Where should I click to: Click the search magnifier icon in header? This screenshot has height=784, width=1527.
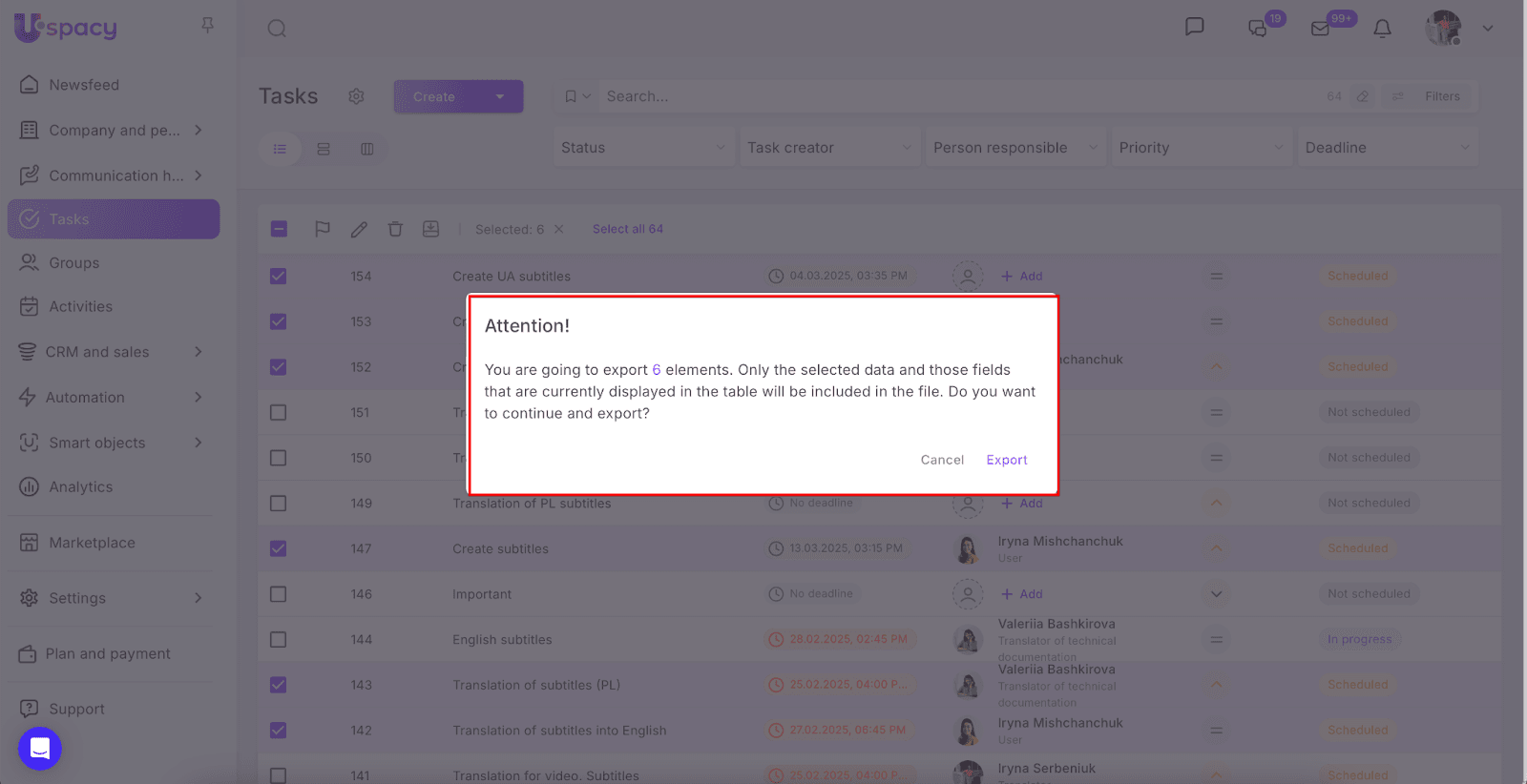[x=277, y=29]
